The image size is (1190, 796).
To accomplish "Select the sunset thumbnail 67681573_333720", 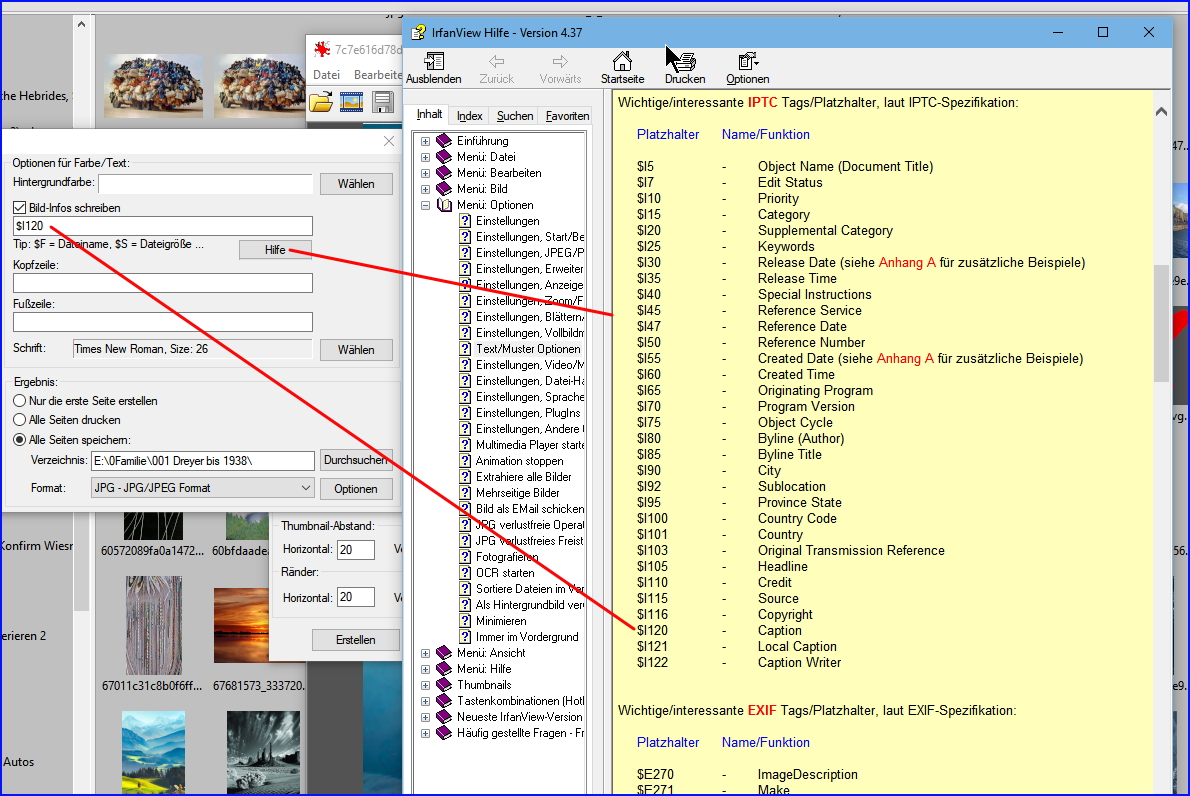I will tap(241, 625).
